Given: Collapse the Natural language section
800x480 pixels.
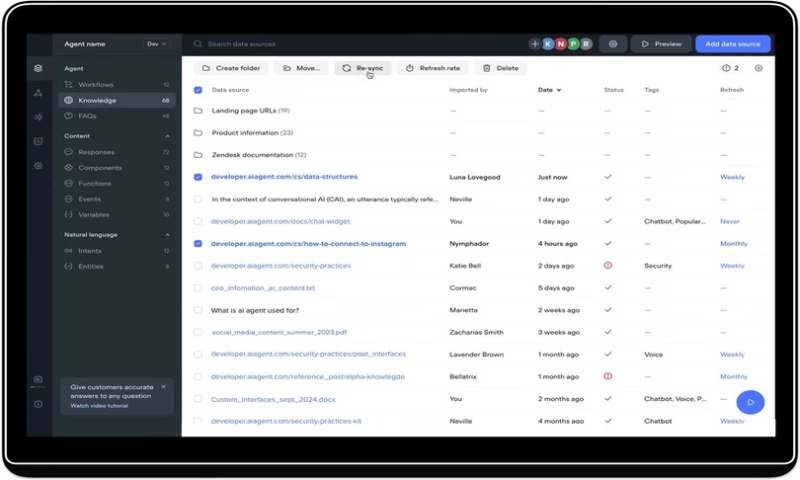Looking at the screenshot, I should pos(167,235).
